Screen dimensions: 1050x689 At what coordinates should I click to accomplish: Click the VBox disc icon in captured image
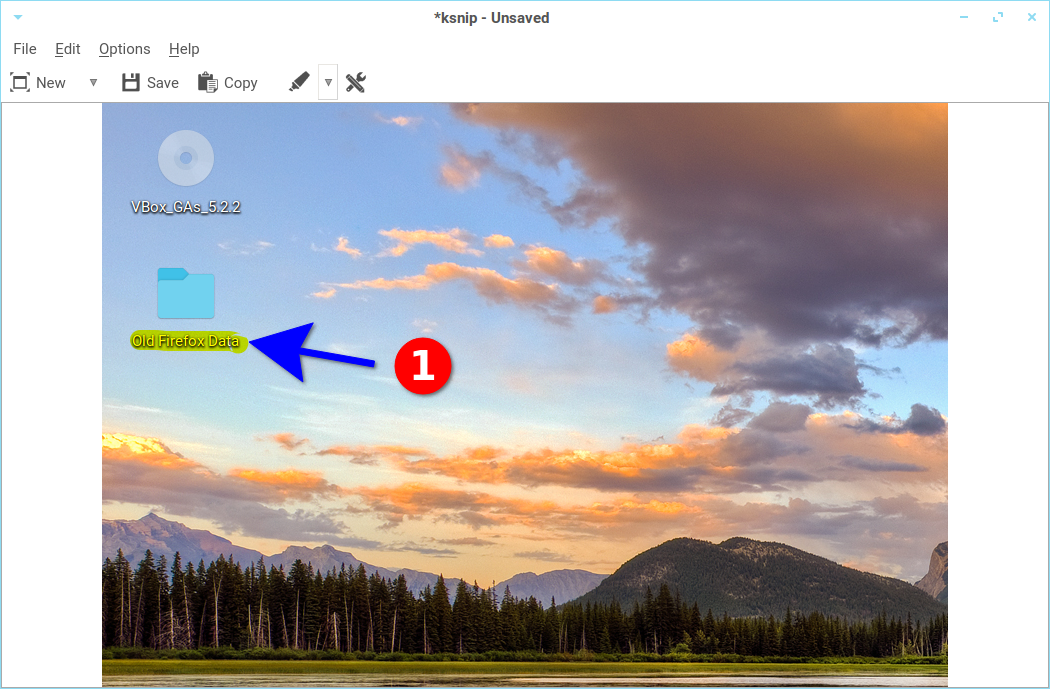click(x=186, y=158)
